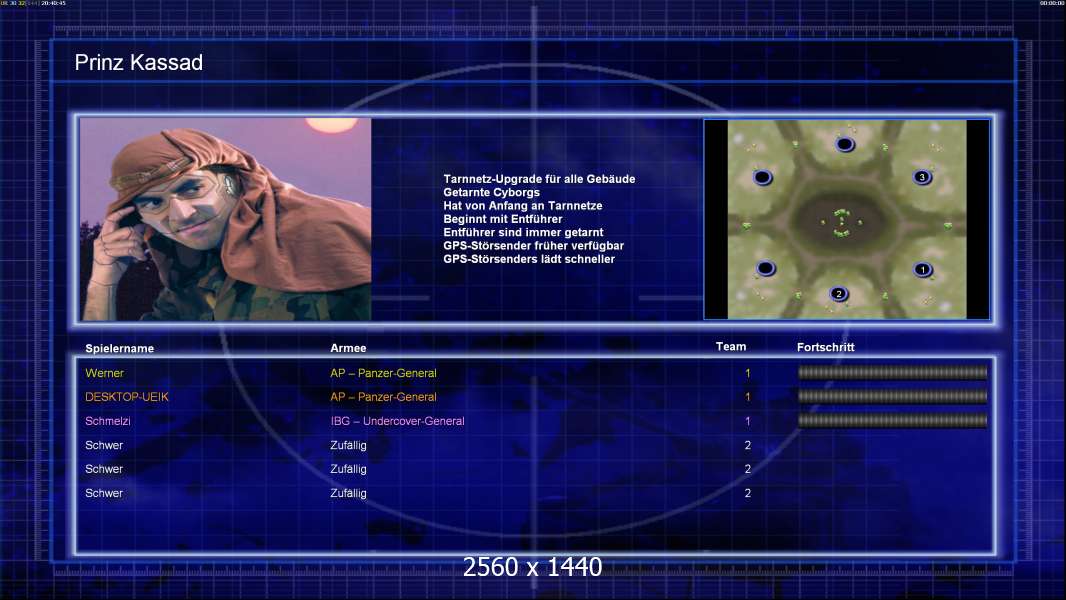This screenshot has width=1066, height=600.
Task: Select the "Spielername" column header
Action: 120,349
